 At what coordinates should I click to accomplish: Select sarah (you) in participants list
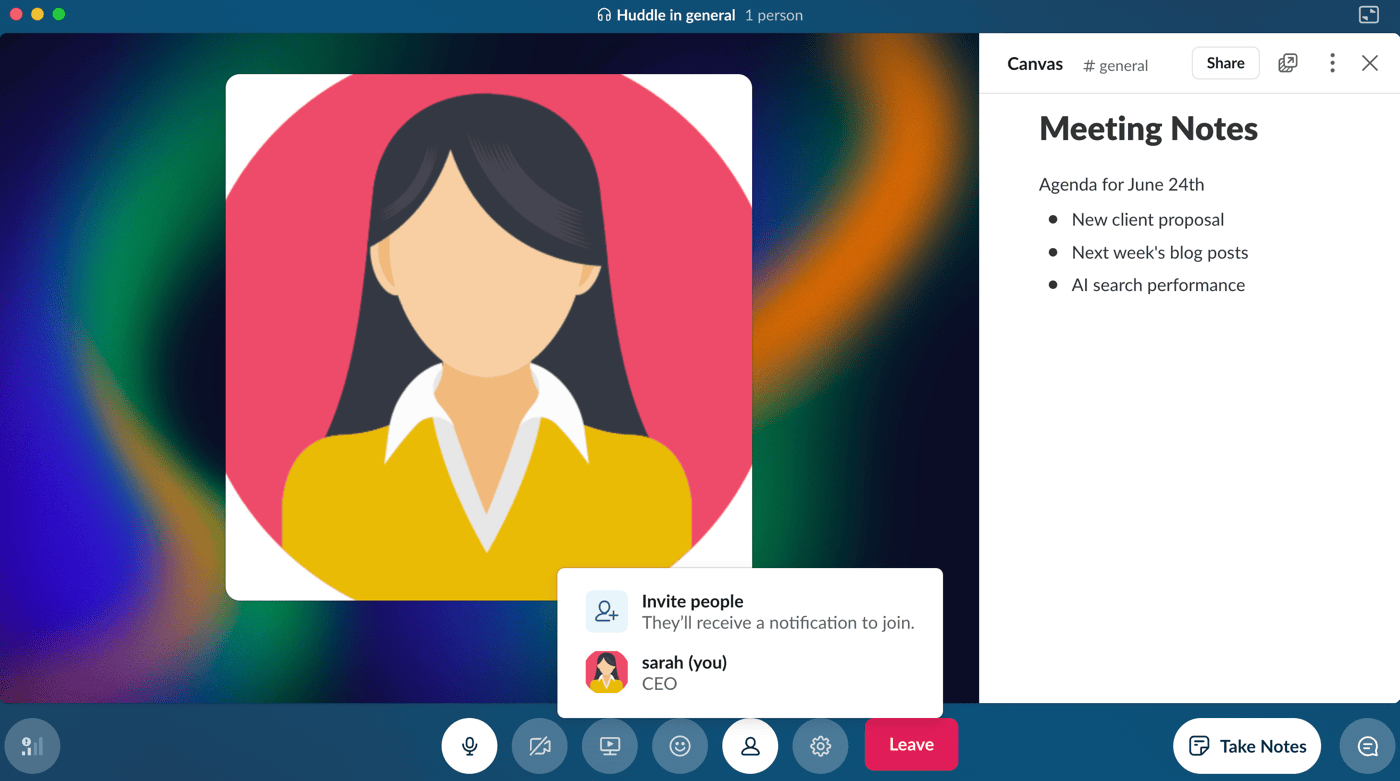(750, 672)
